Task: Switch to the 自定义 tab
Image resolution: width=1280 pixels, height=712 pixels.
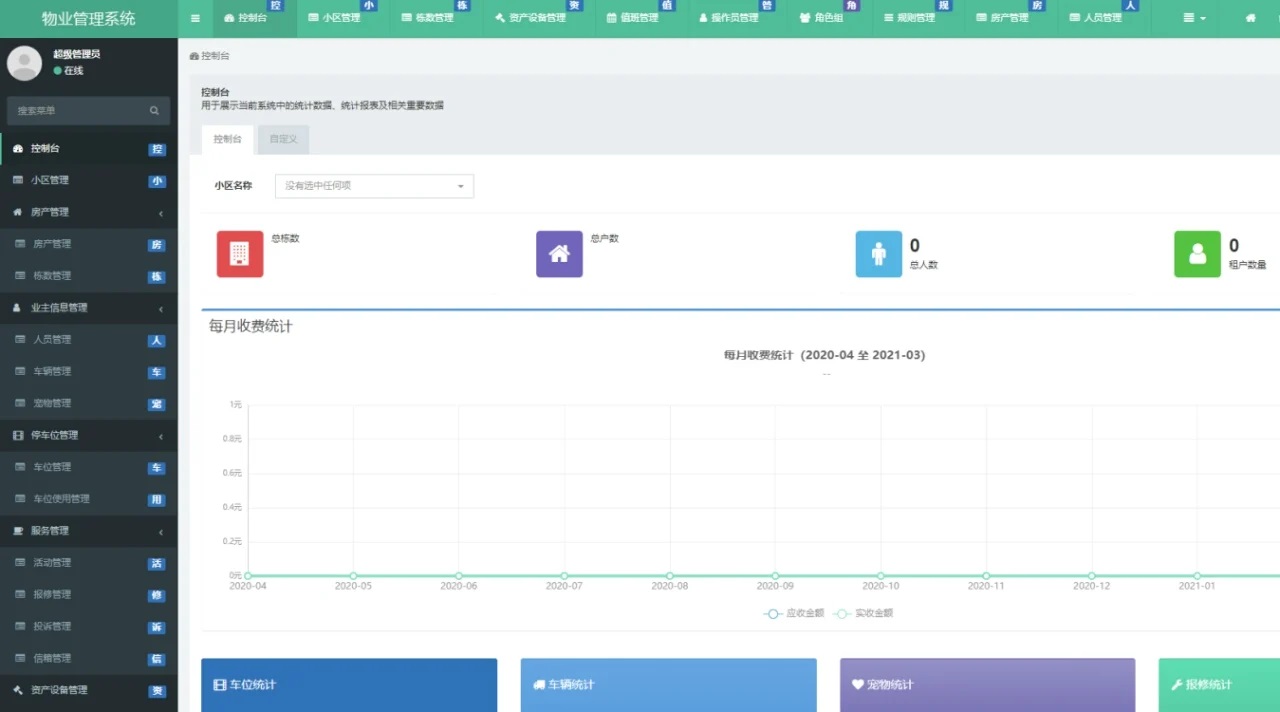Action: pyautogui.click(x=282, y=139)
